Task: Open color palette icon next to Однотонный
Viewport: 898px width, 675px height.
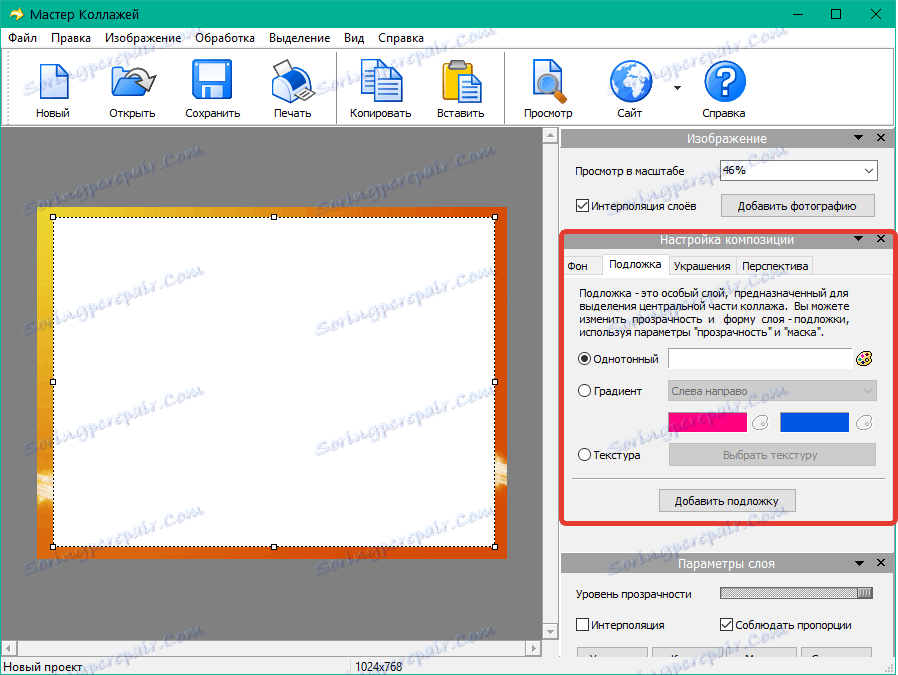Action: [864, 359]
